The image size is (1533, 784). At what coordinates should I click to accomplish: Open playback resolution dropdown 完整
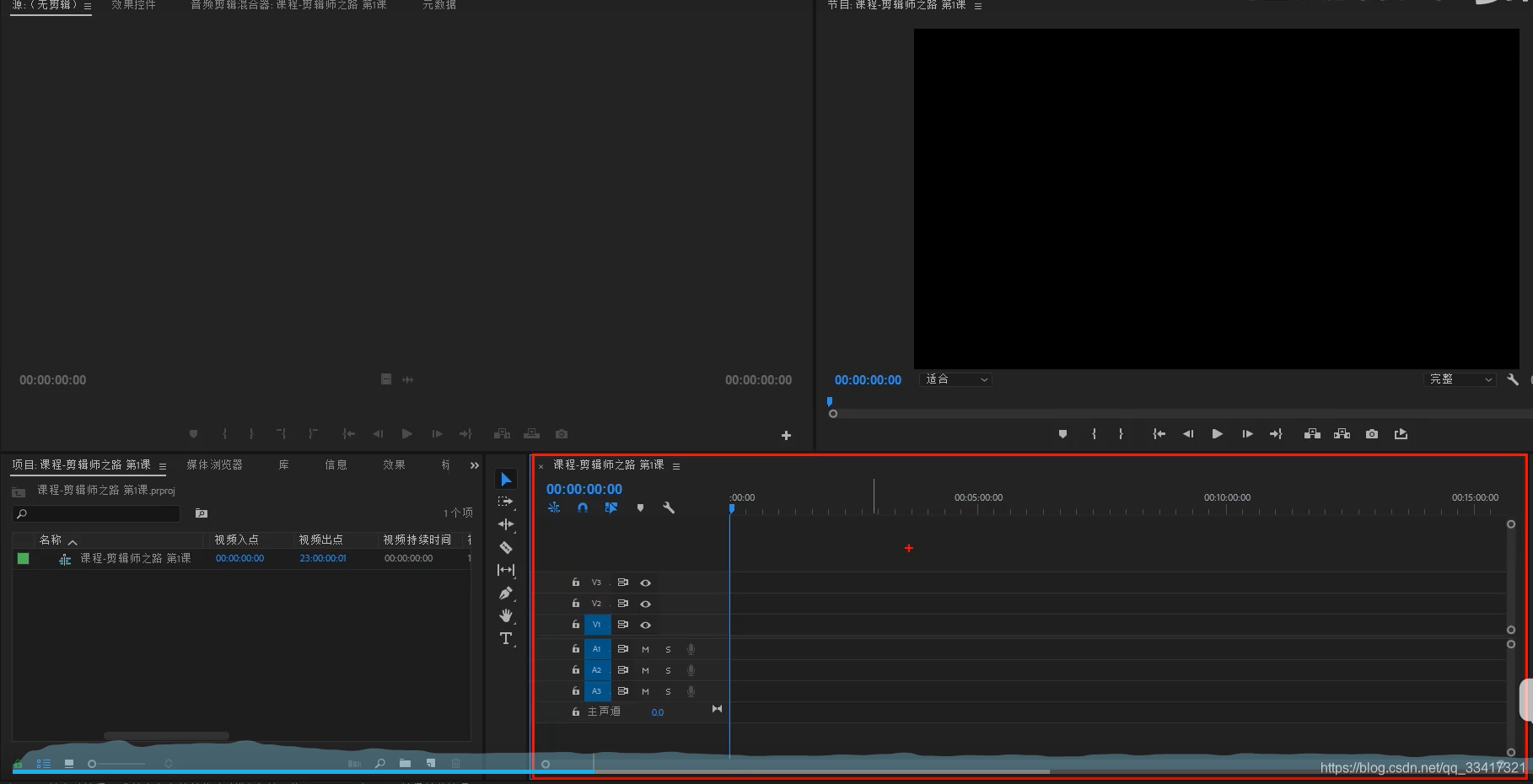[1460, 379]
